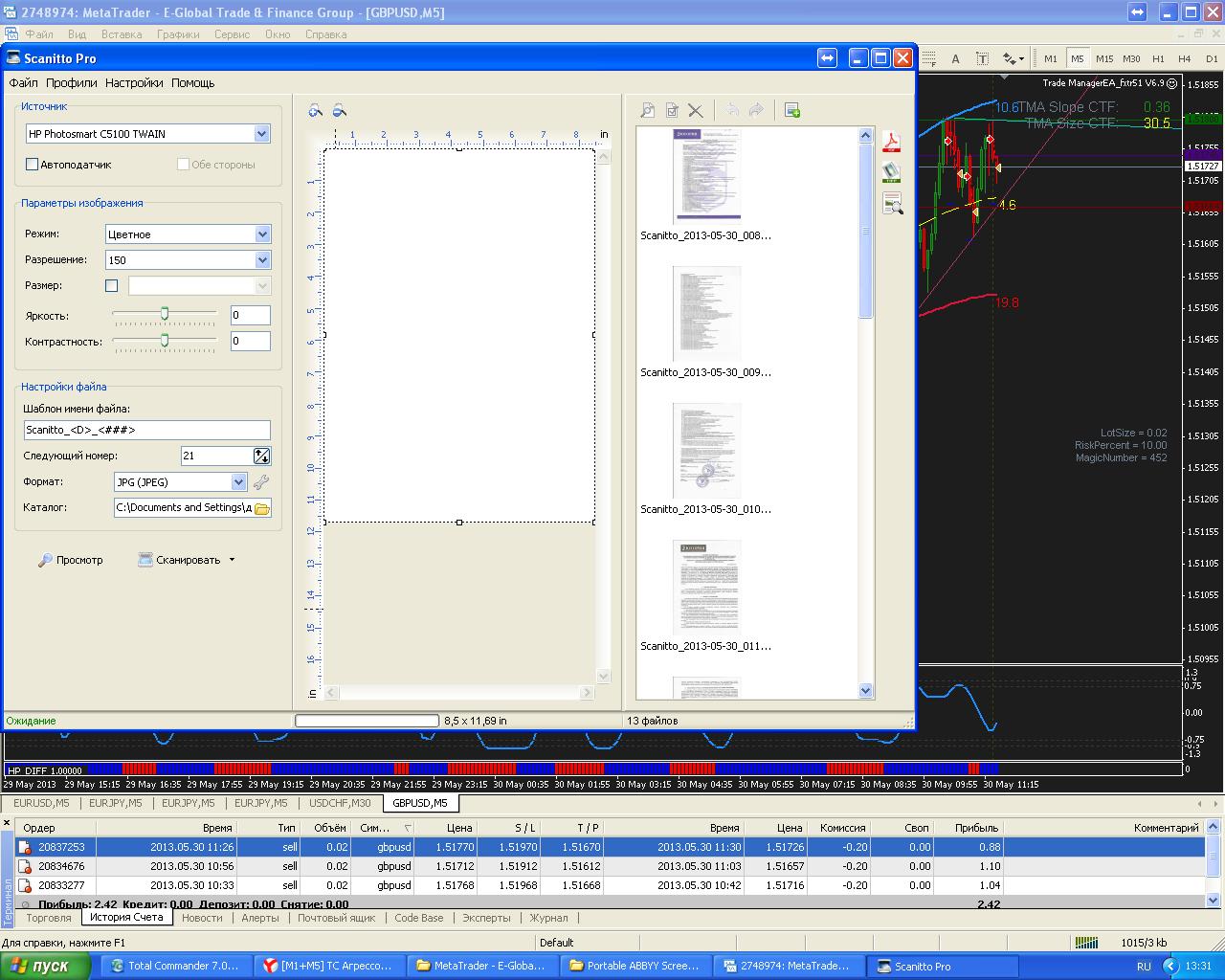Click the multipage TIFF icon
Screen dimensions: 1225x980
(x=892, y=173)
